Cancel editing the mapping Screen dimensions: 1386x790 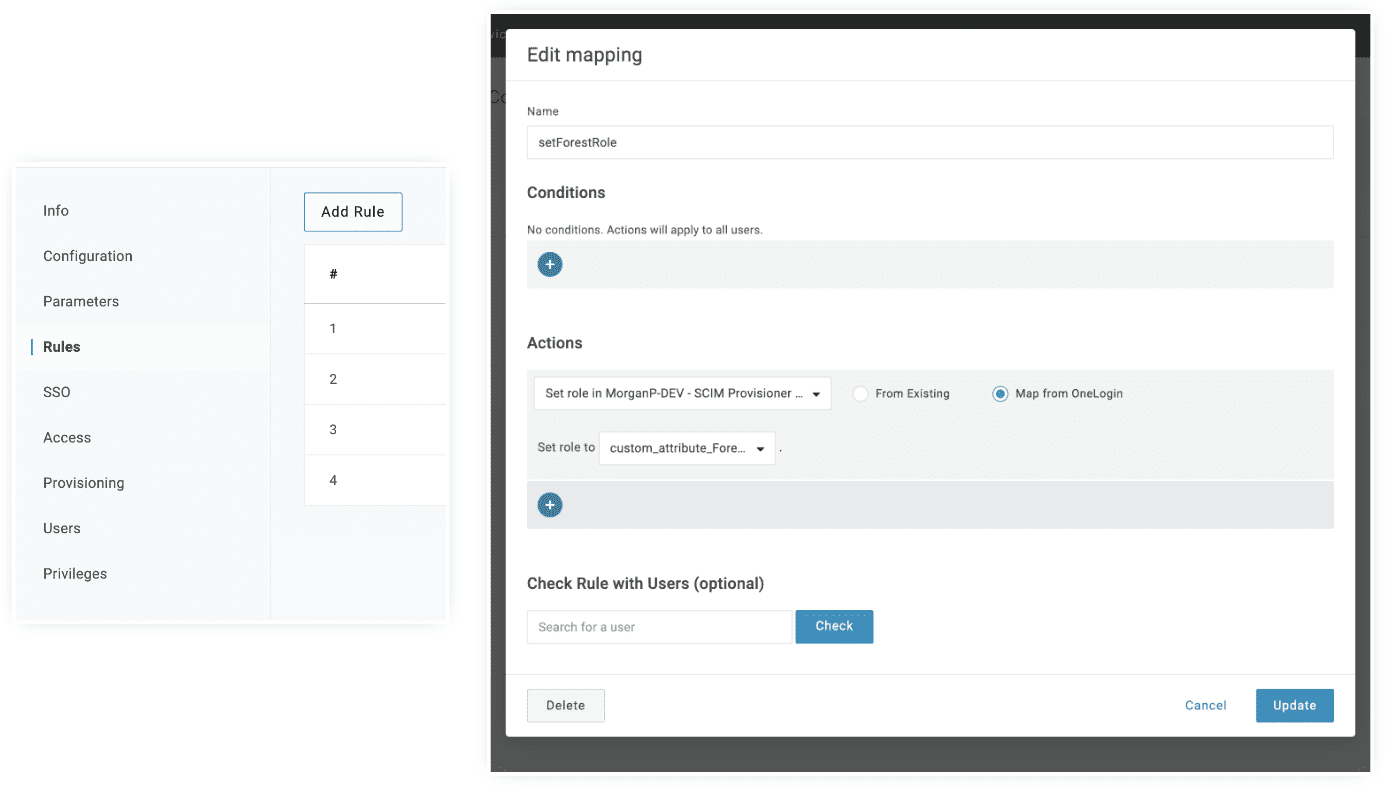1205,705
